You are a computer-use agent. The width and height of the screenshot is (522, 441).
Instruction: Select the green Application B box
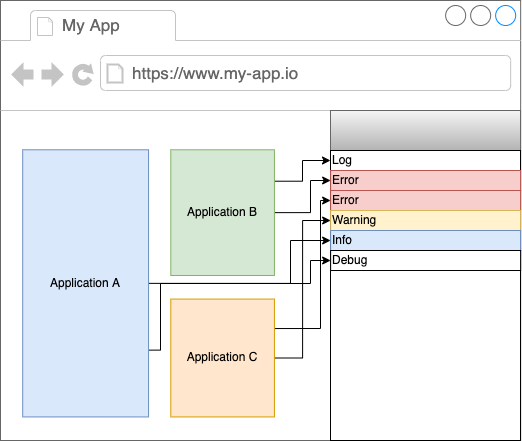coord(222,212)
